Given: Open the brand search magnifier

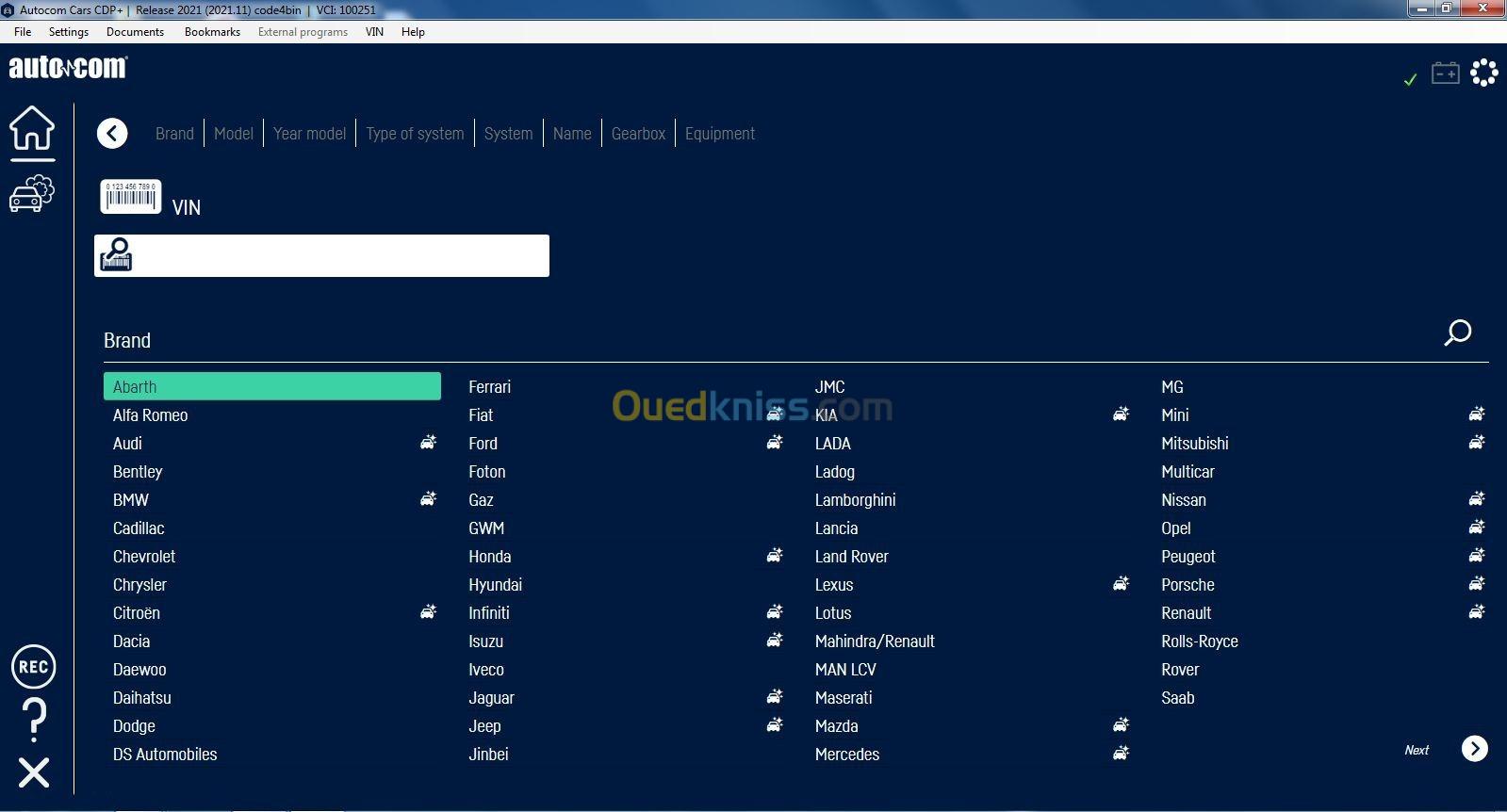Looking at the screenshot, I should [1457, 333].
